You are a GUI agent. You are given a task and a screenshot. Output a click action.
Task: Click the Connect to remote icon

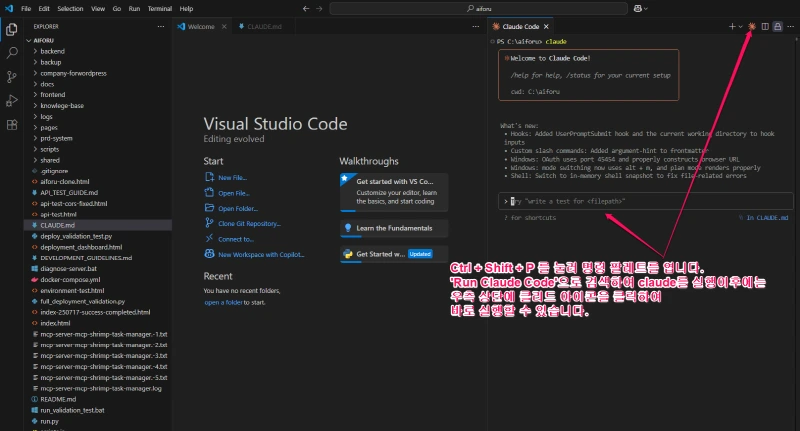pos(209,238)
